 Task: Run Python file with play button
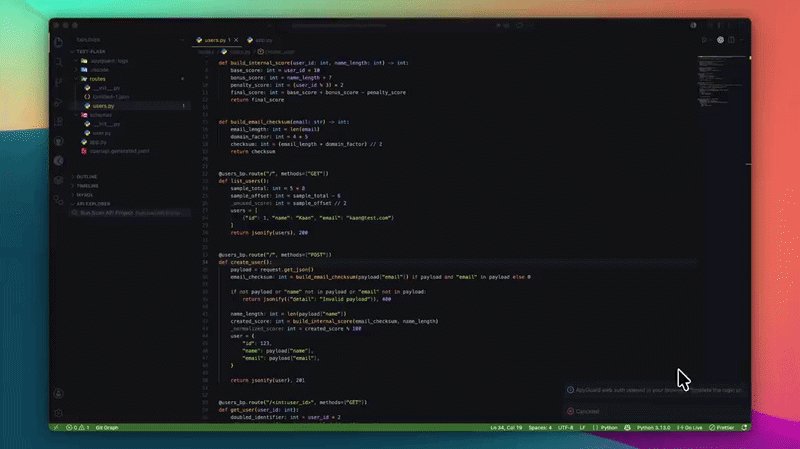[704, 40]
